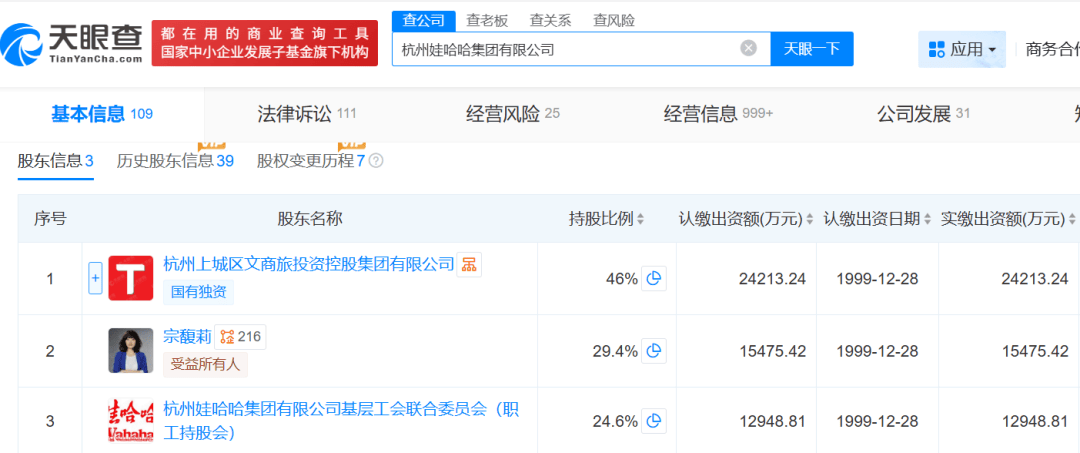This screenshot has height=453, width=1080.
Task: Open the pie chart icon for 46% shareholding
Action: 654,279
